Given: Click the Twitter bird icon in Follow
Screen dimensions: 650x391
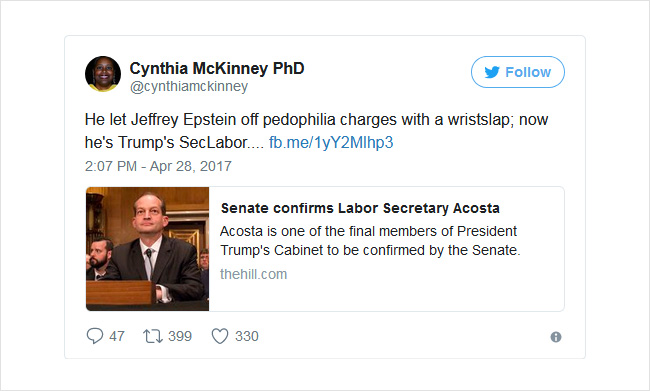Looking at the screenshot, I should [x=492, y=72].
